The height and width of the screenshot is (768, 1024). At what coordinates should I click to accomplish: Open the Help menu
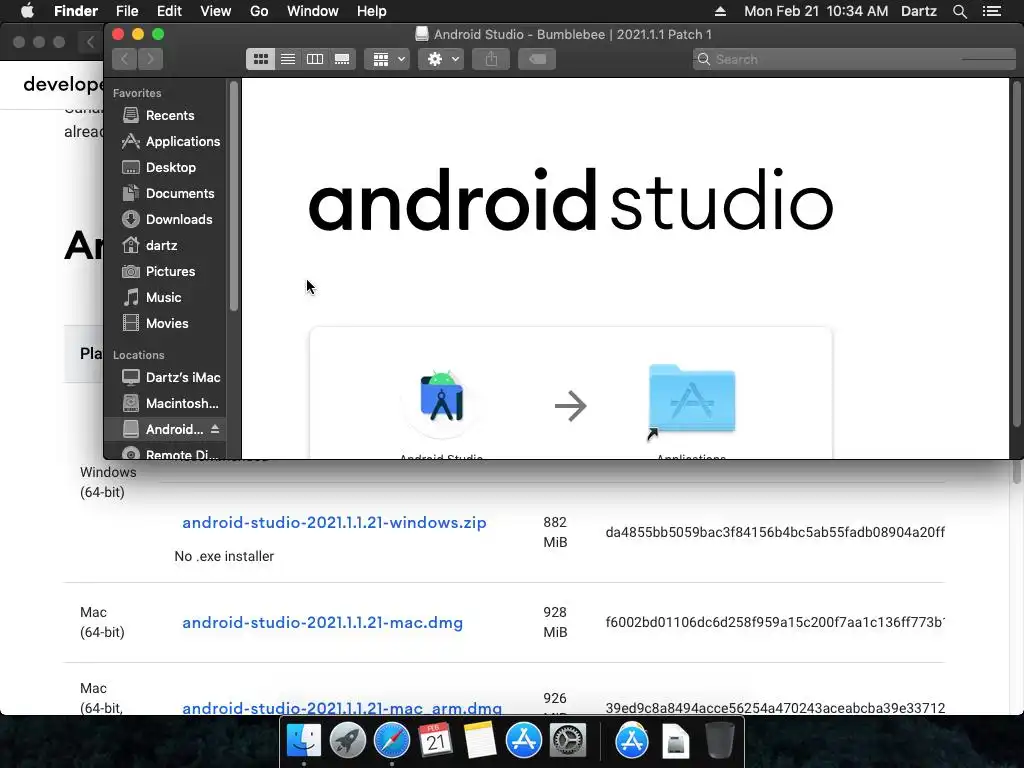(372, 11)
